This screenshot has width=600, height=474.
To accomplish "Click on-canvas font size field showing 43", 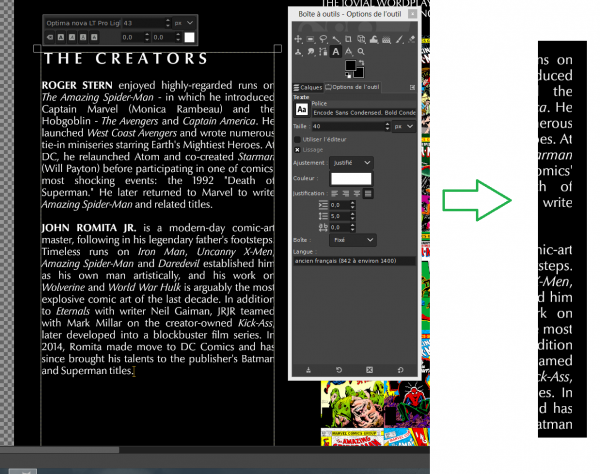I will pyautogui.click(x=143, y=23).
